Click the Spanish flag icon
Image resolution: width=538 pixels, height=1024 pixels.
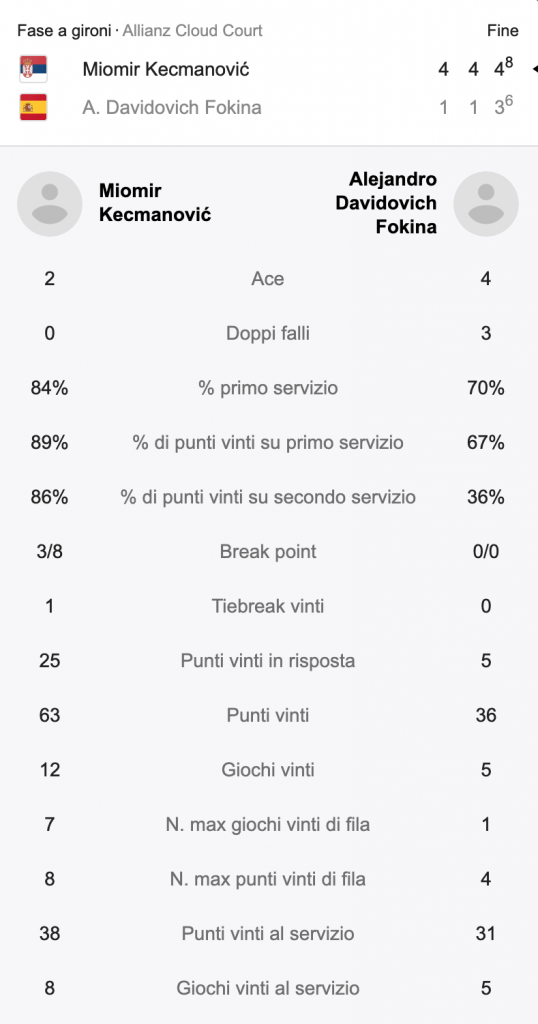[33, 107]
